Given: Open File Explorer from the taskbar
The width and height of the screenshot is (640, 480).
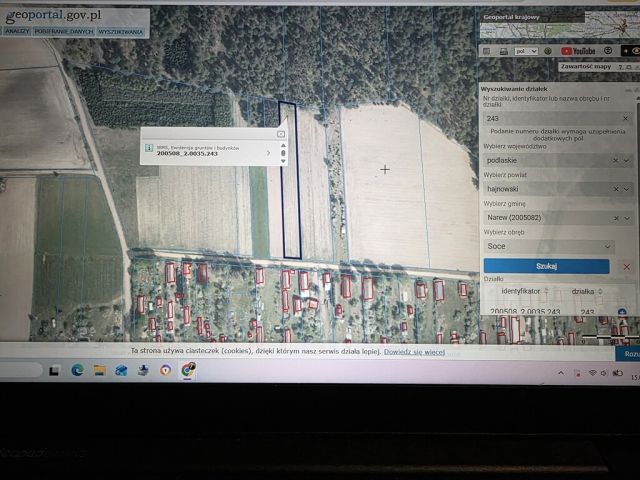Looking at the screenshot, I should click(x=100, y=370).
